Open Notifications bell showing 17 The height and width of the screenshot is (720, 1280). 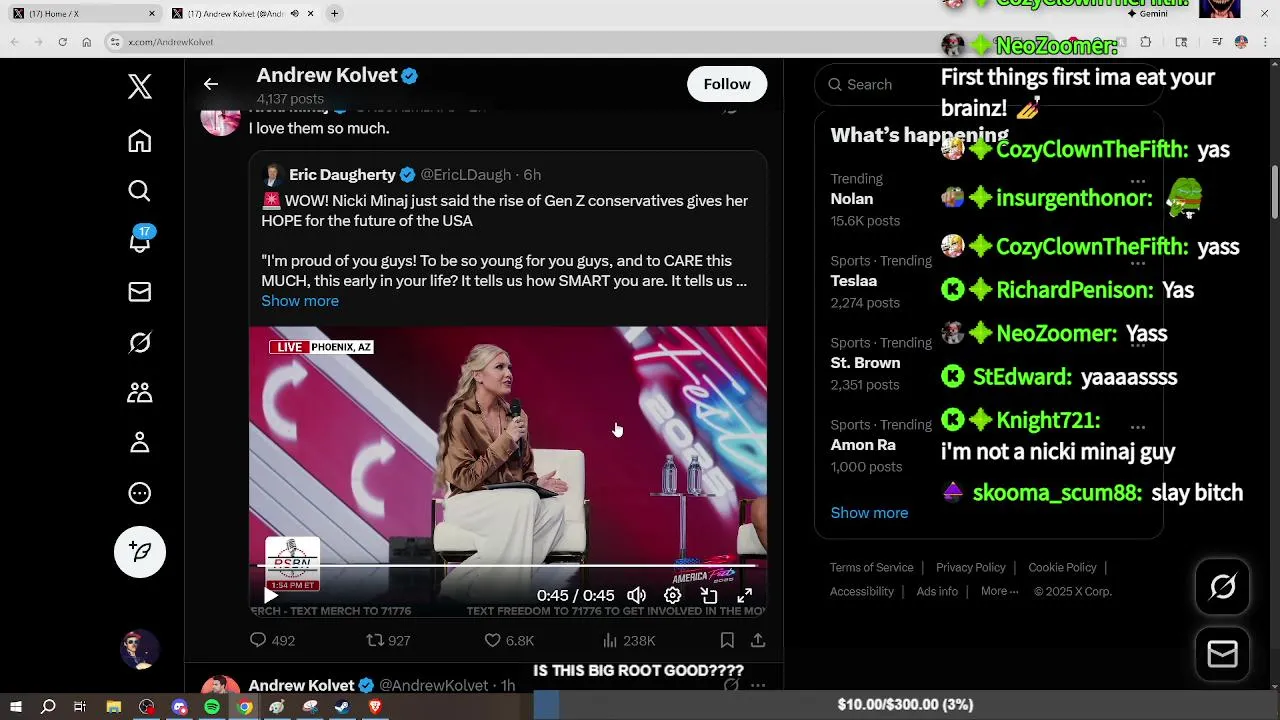pyautogui.click(x=140, y=241)
